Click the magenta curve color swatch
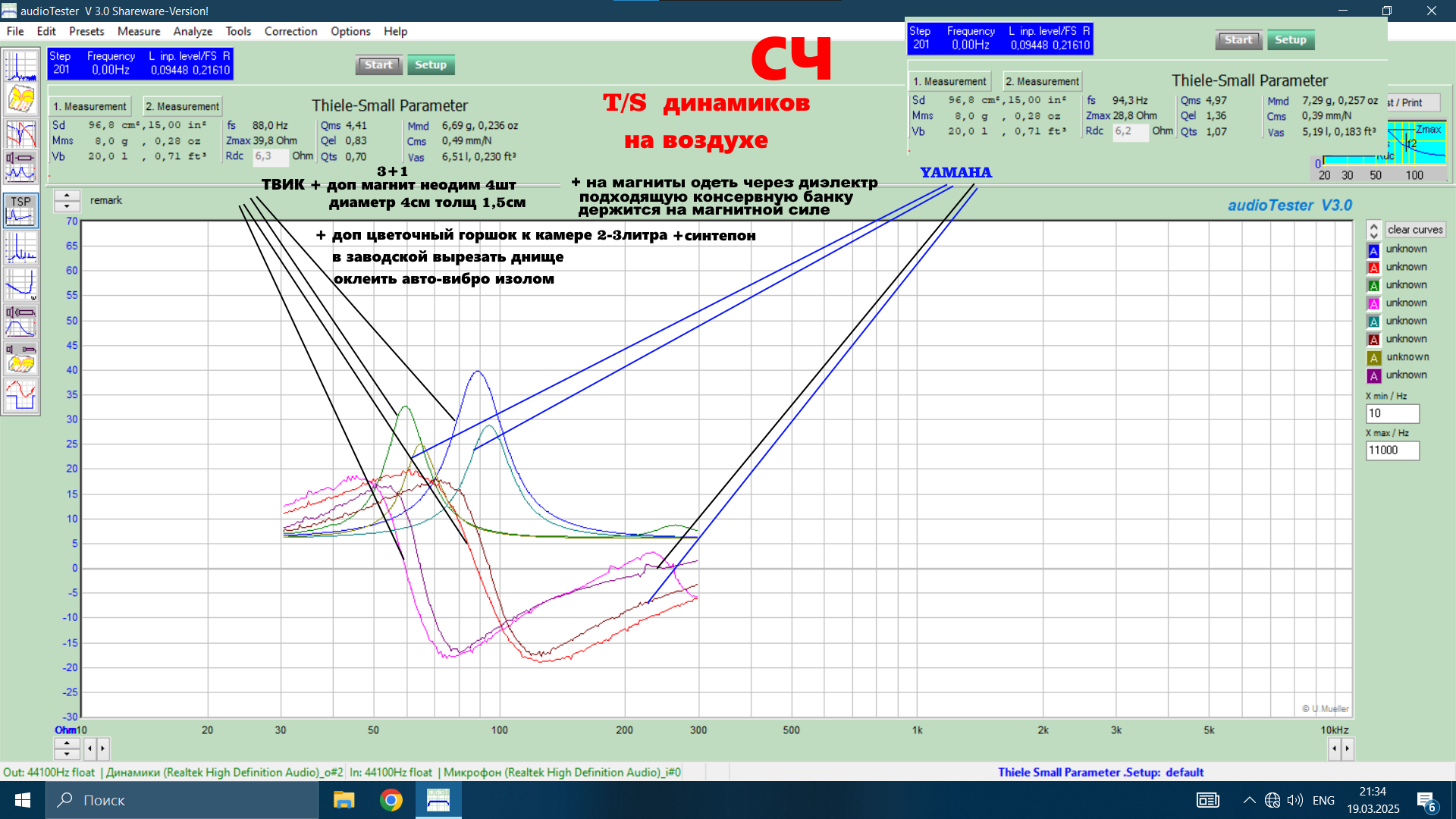 point(1373,304)
